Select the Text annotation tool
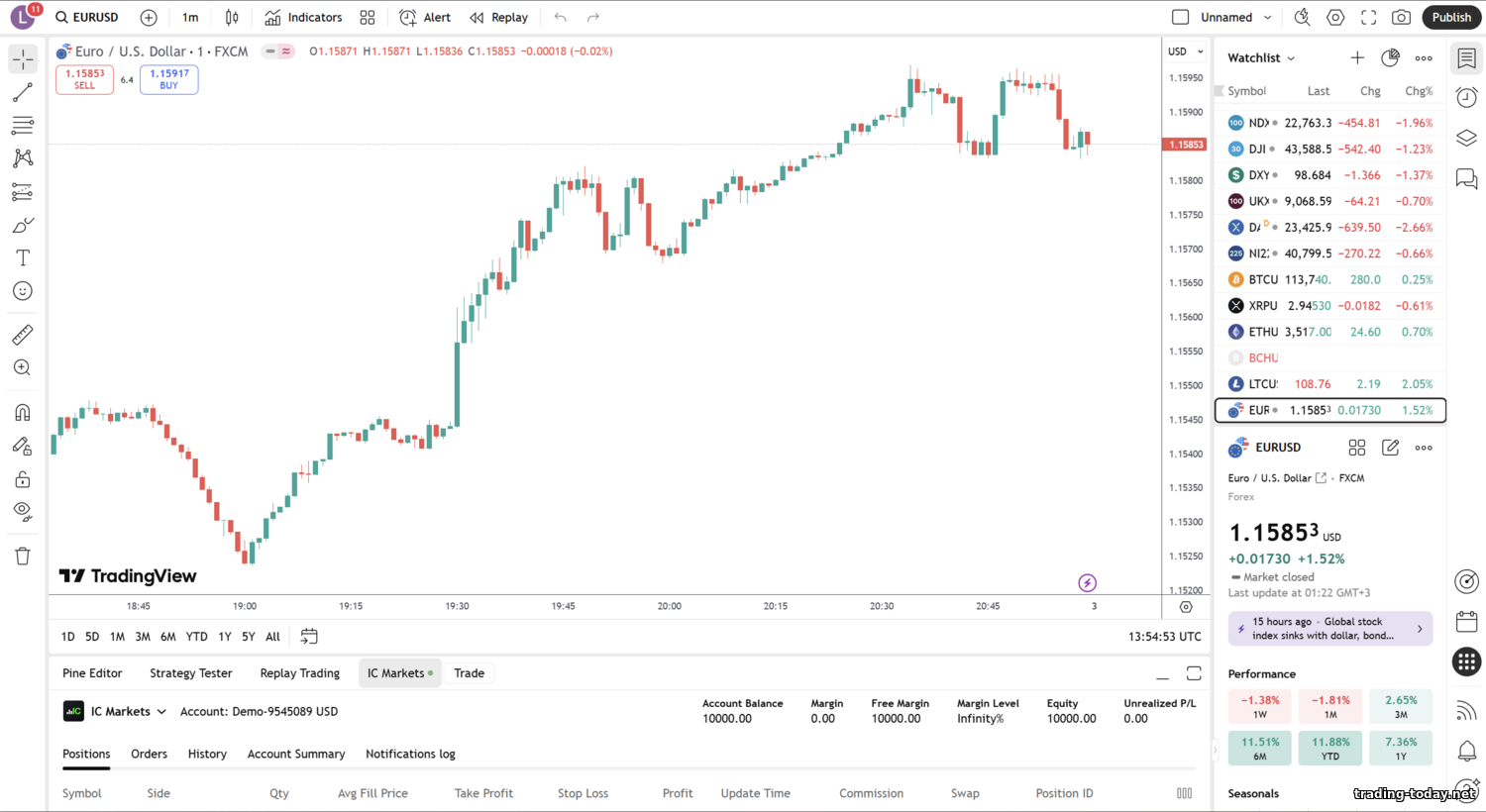Viewport: 1486px width, 812px height. [x=23, y=258]
